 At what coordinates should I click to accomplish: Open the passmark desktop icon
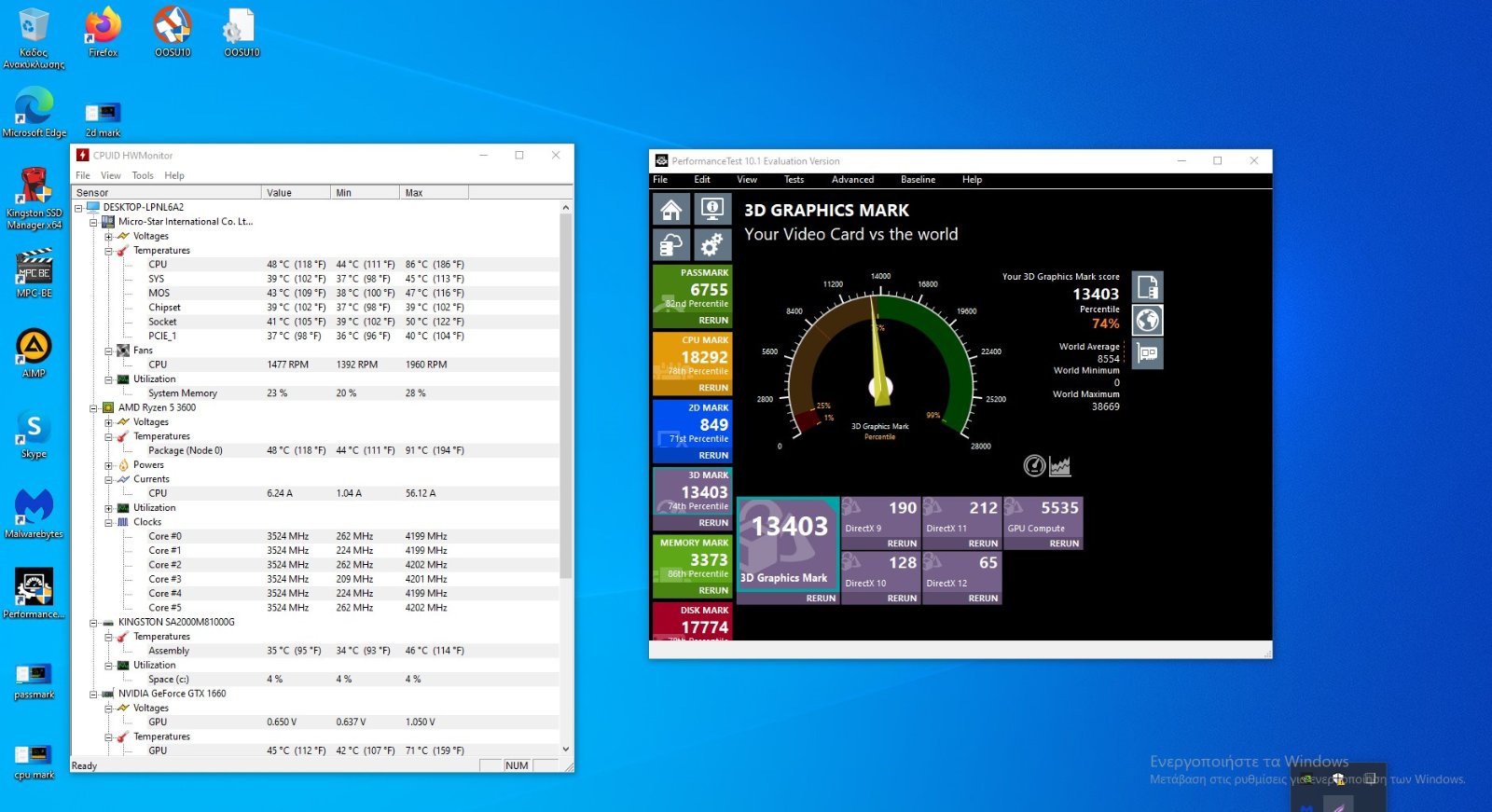coord(35,681)
